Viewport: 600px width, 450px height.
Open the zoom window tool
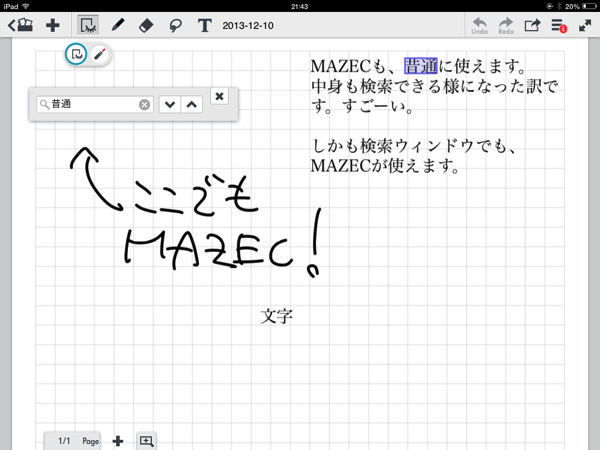tap(147, 441)
